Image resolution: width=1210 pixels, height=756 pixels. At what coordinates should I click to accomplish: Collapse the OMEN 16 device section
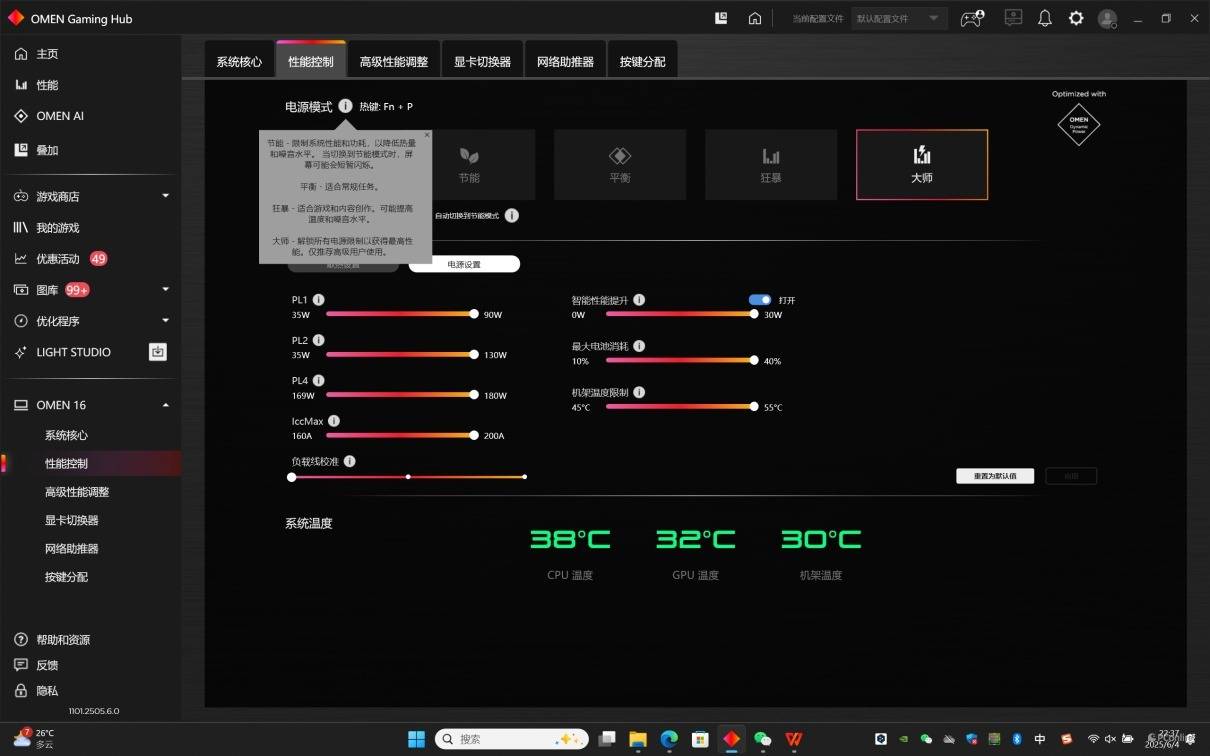point(166,405)
